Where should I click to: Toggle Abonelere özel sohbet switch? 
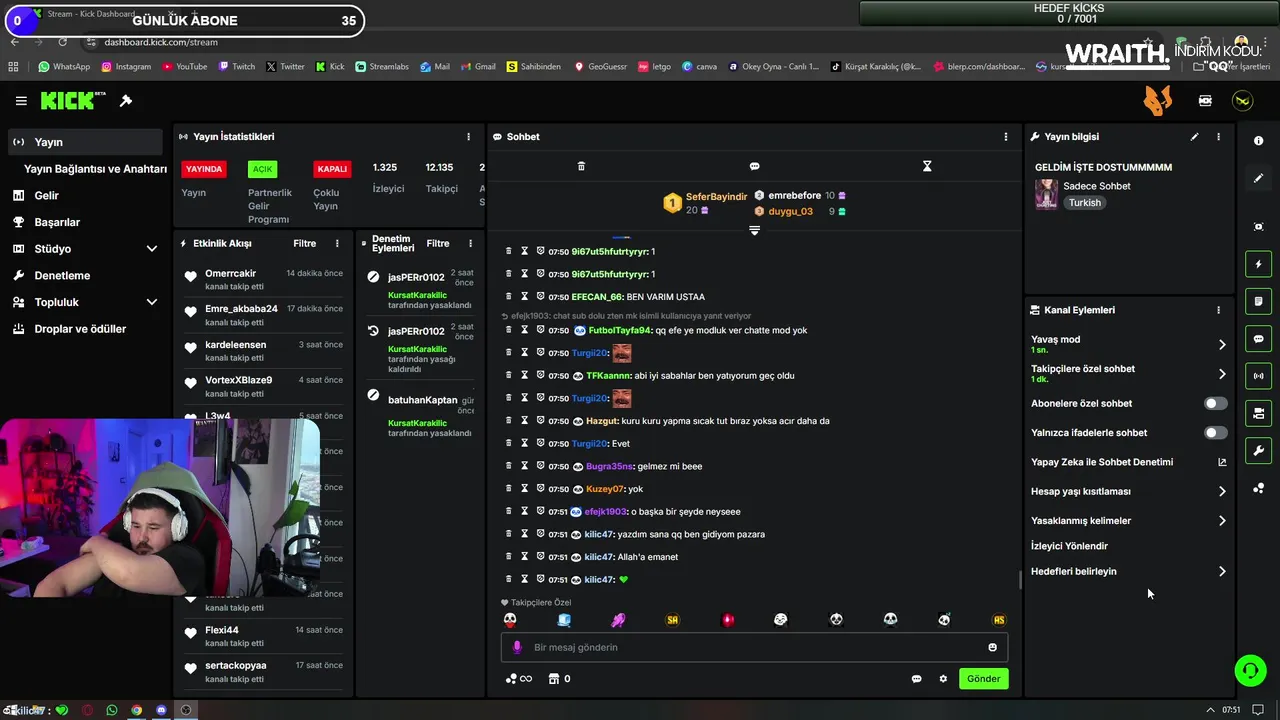[1215, 404]
